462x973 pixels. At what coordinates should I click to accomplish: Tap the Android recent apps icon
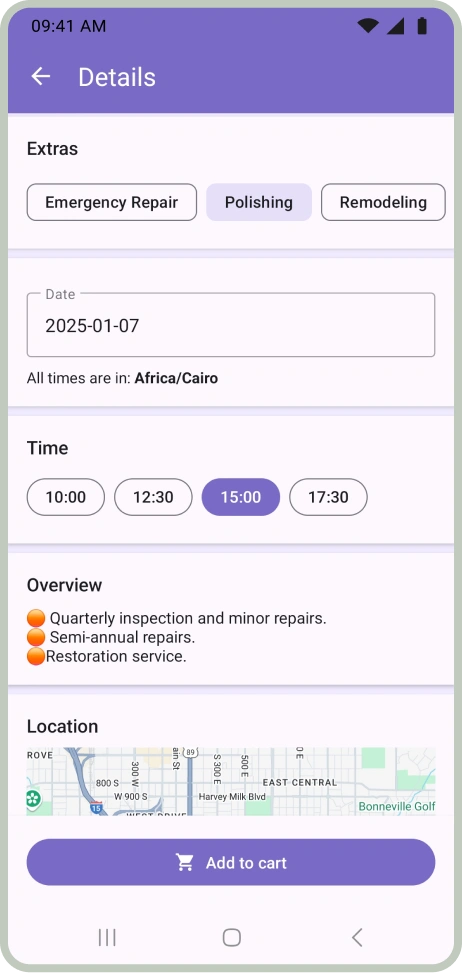click(x=107, y=937)
